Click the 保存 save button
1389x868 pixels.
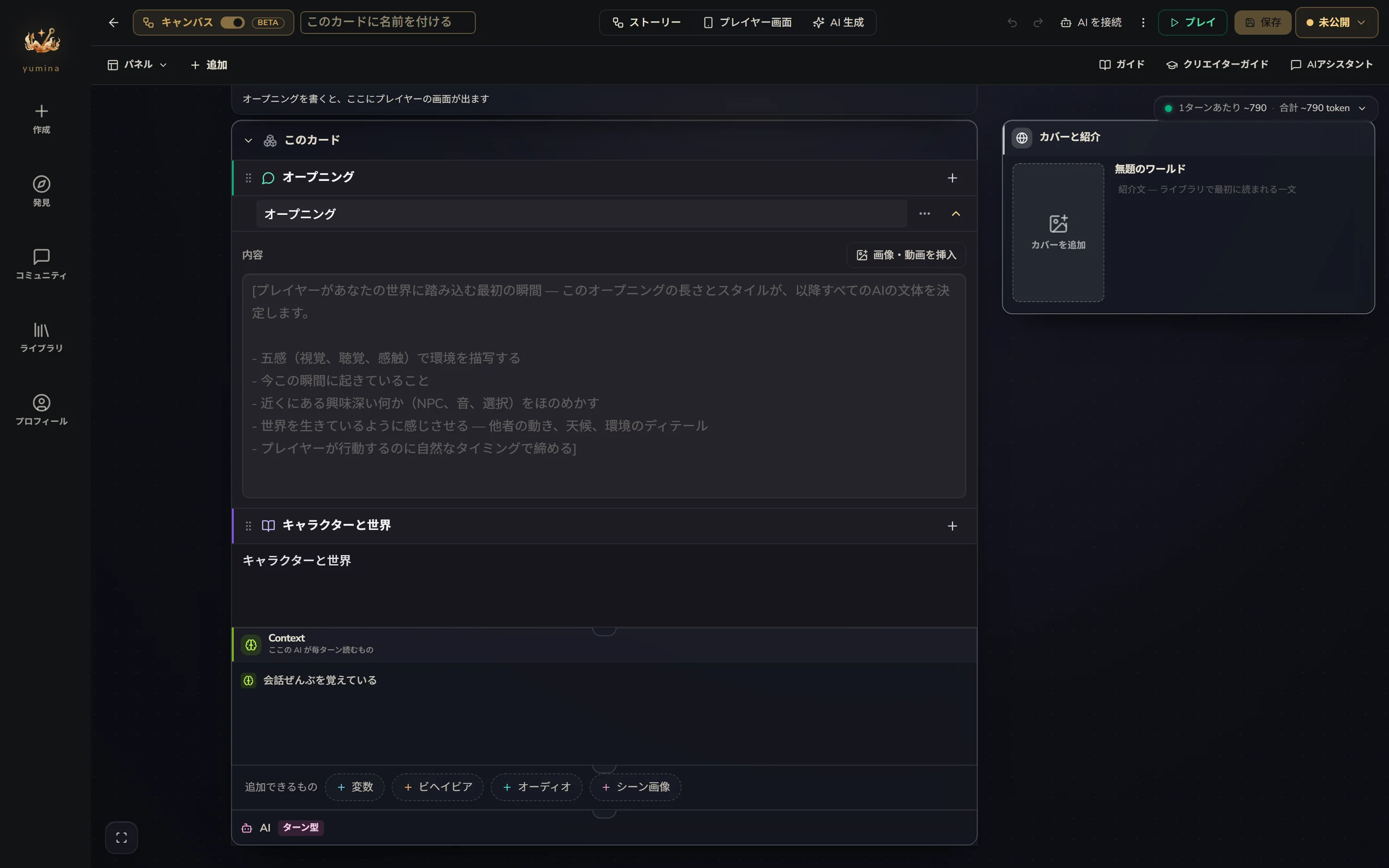(1263, 22)
